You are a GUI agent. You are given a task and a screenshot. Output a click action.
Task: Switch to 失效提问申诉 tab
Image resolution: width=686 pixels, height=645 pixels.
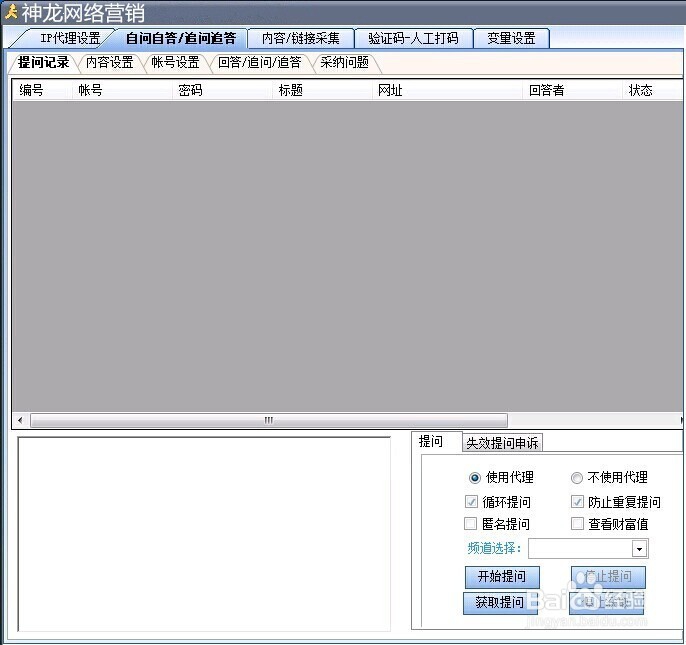(x=502, y=443)
